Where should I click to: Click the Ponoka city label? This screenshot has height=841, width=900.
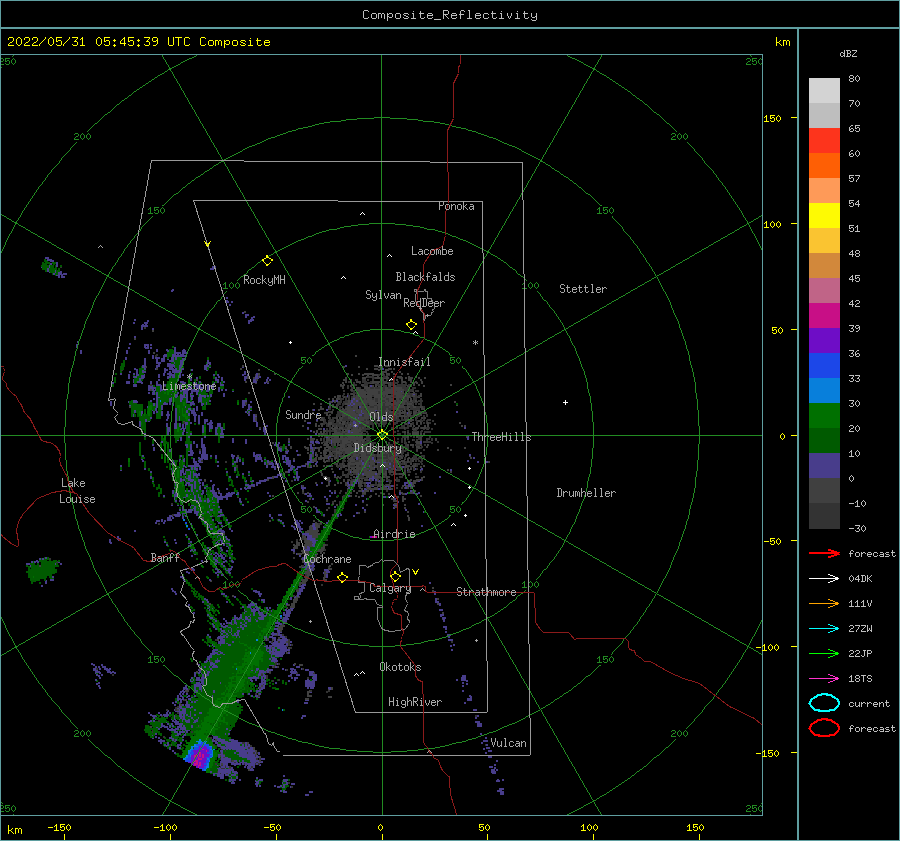pos(456,206)
